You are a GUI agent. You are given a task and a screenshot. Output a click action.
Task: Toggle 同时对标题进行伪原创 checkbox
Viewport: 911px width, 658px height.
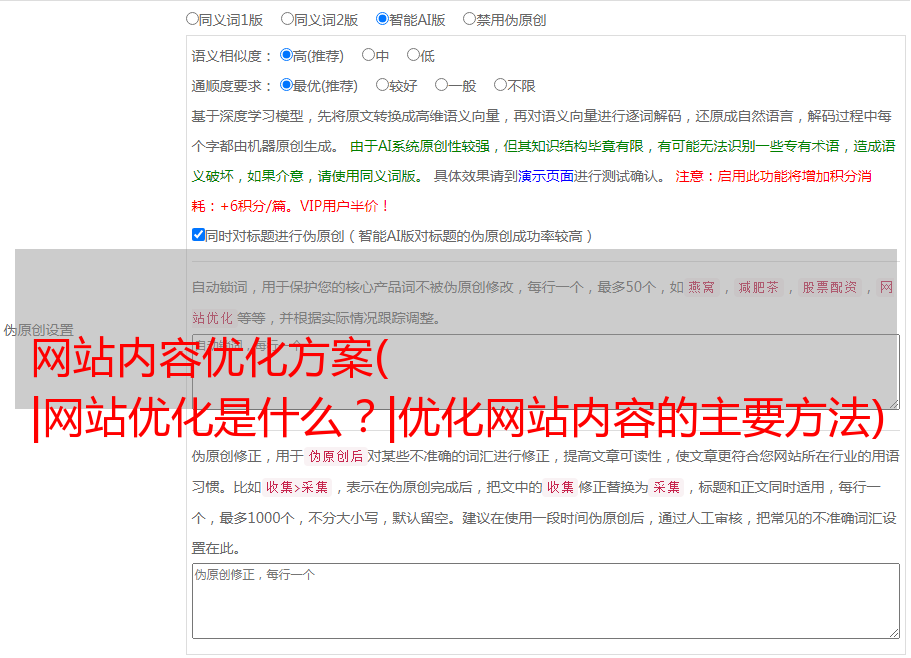pyautogui.click(x=198, y=235)
